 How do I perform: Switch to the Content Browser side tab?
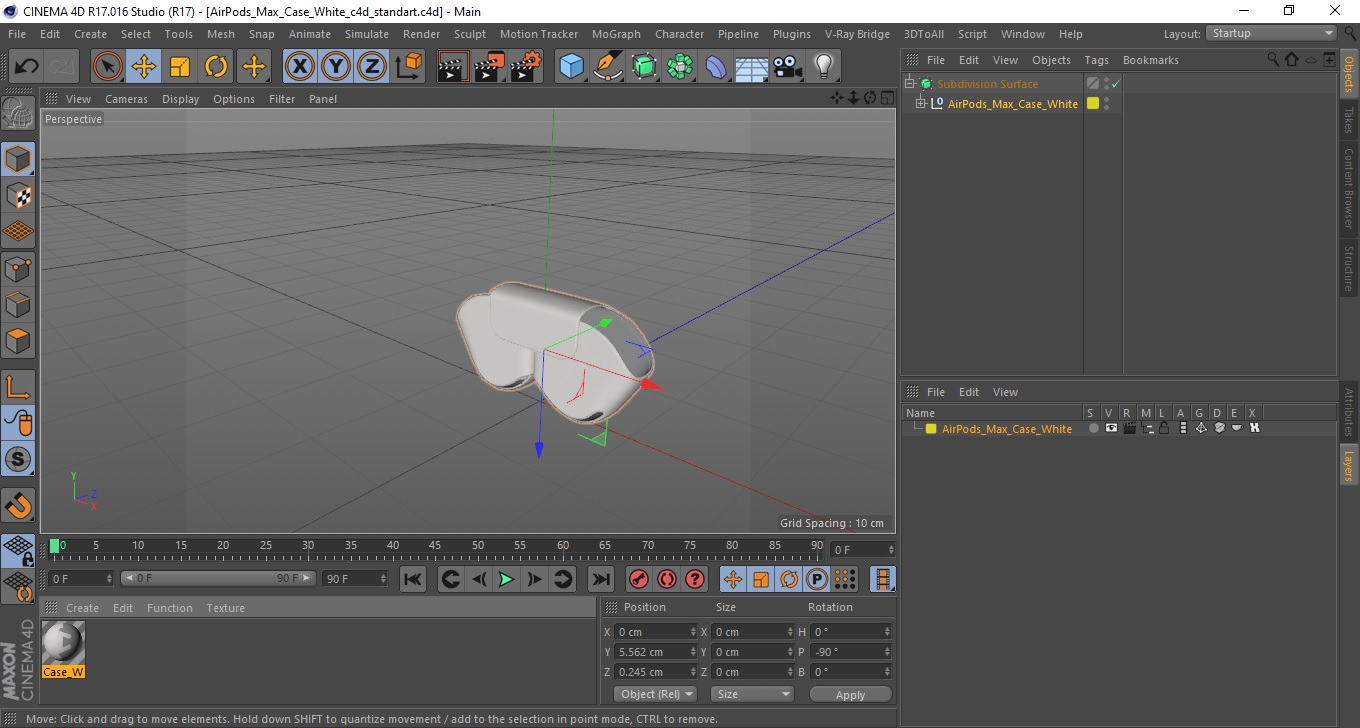click(x=1349, y=188)
